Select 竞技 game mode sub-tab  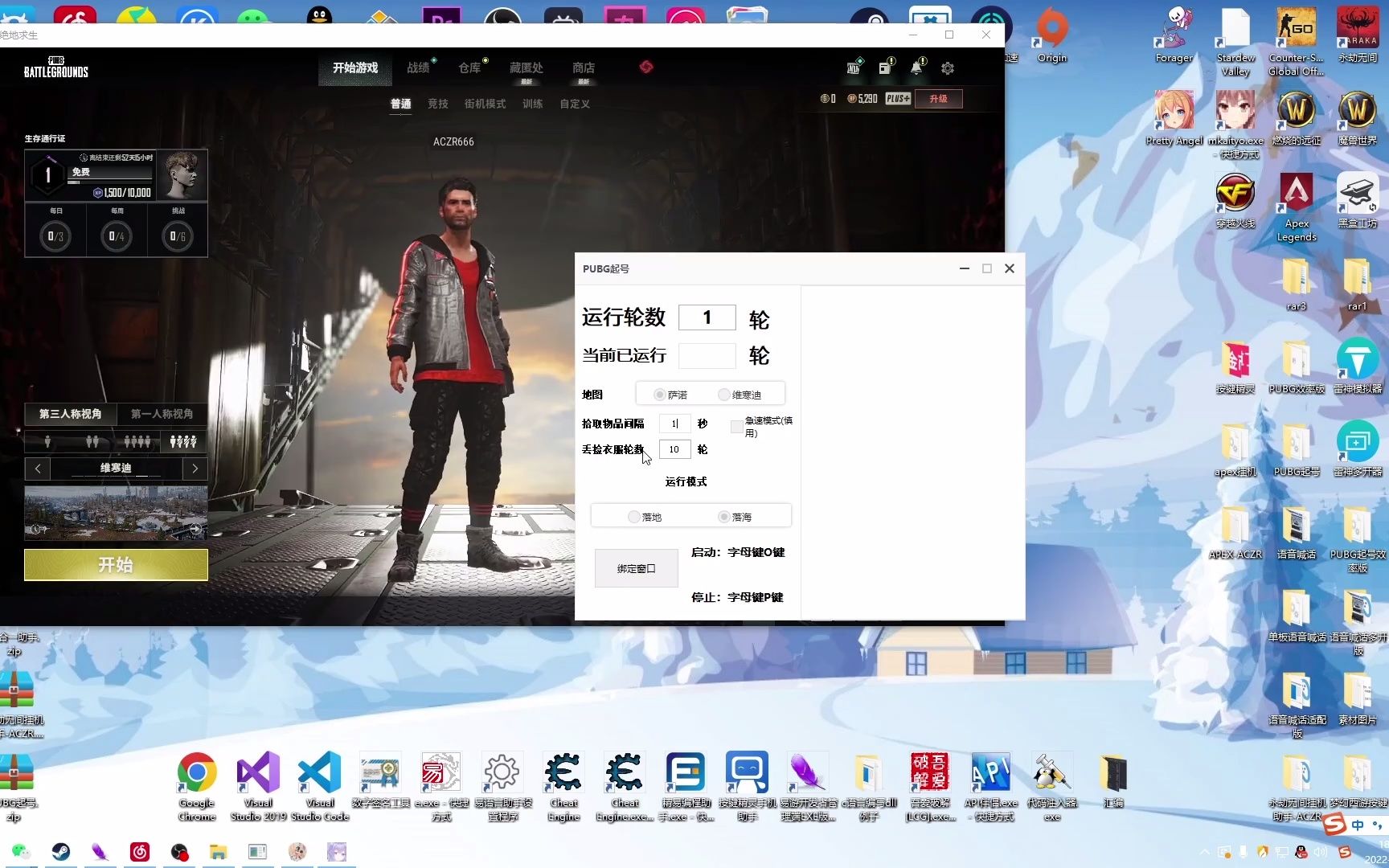point(438,104)
